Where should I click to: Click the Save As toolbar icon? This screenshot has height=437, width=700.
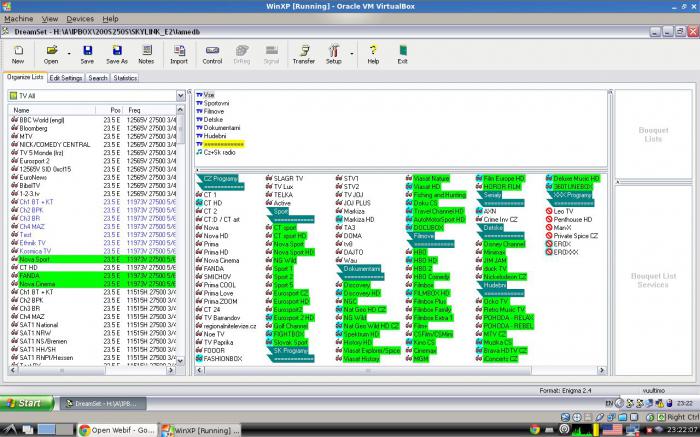117,54
